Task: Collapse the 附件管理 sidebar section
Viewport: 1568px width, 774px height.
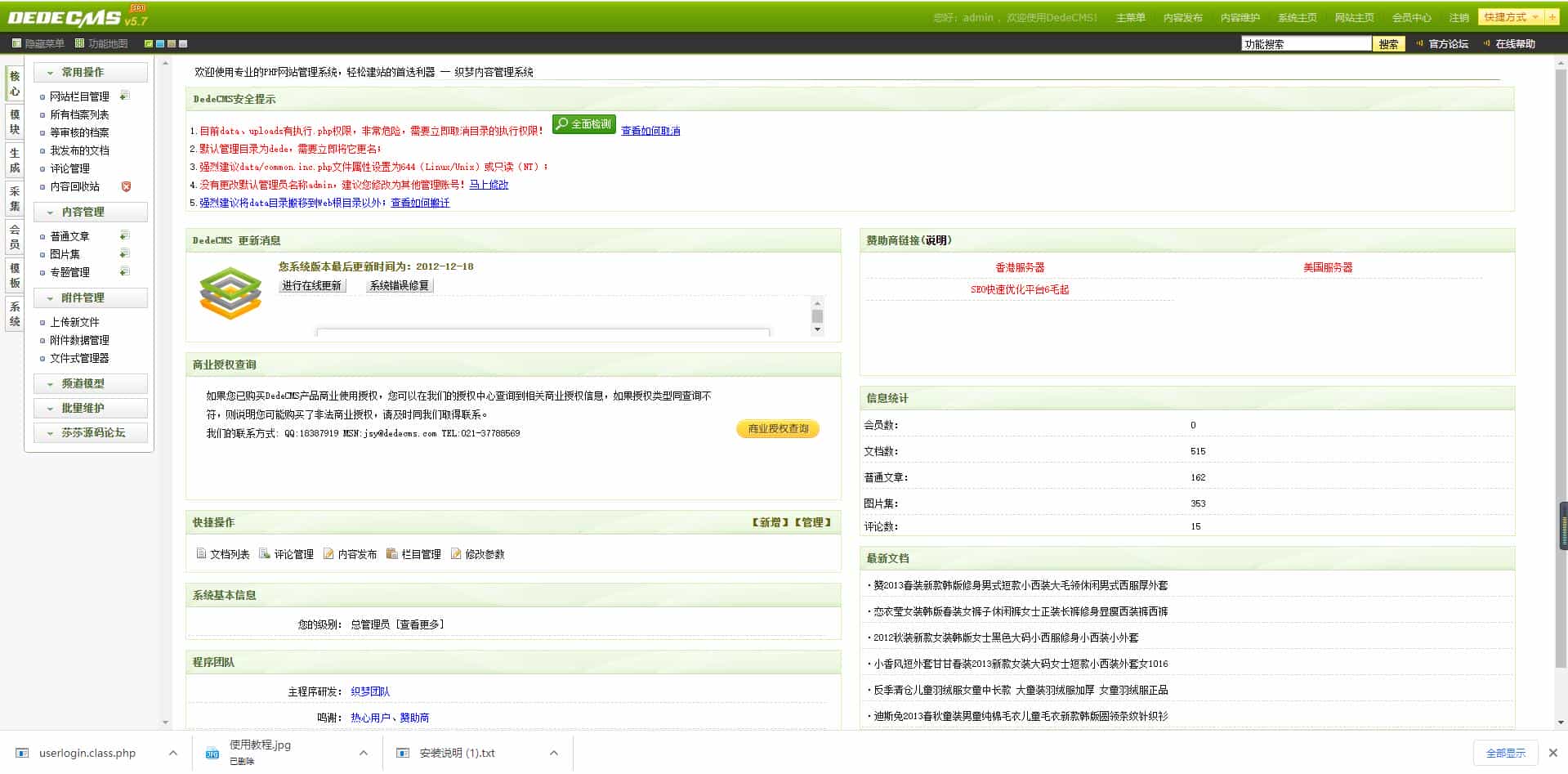Action: tap(91, 298)
